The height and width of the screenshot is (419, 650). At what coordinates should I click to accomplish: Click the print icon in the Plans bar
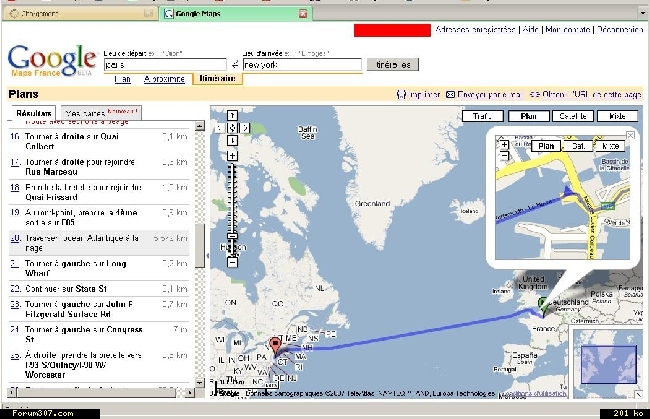pyautogui.click(x=401, y=94)
